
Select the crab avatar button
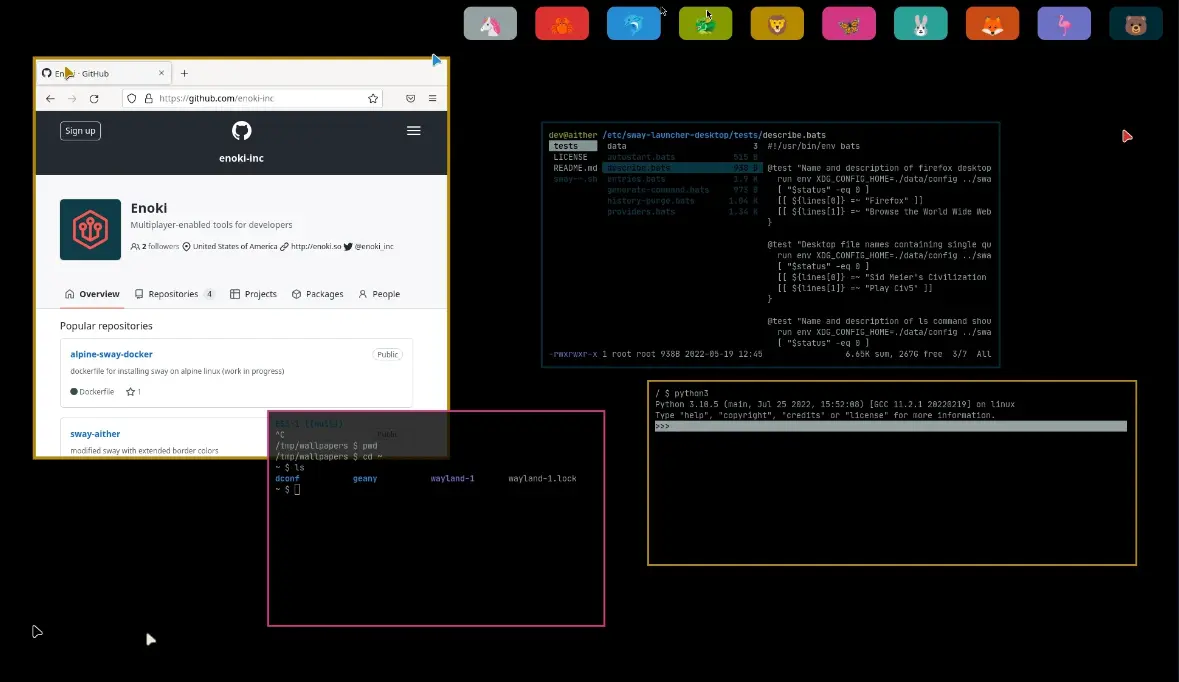pos(562,24)
